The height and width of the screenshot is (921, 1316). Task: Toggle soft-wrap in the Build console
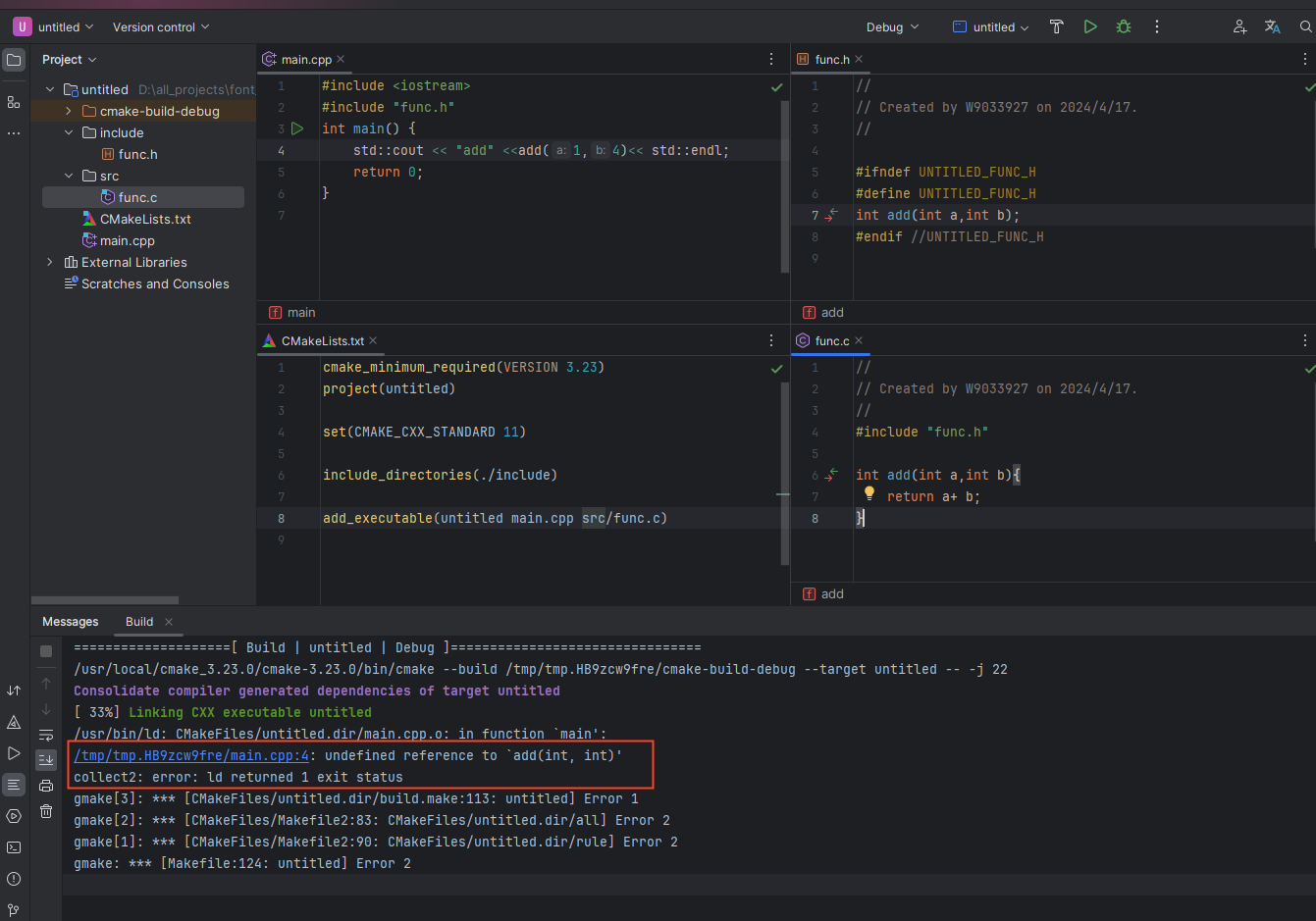[45, 734]
